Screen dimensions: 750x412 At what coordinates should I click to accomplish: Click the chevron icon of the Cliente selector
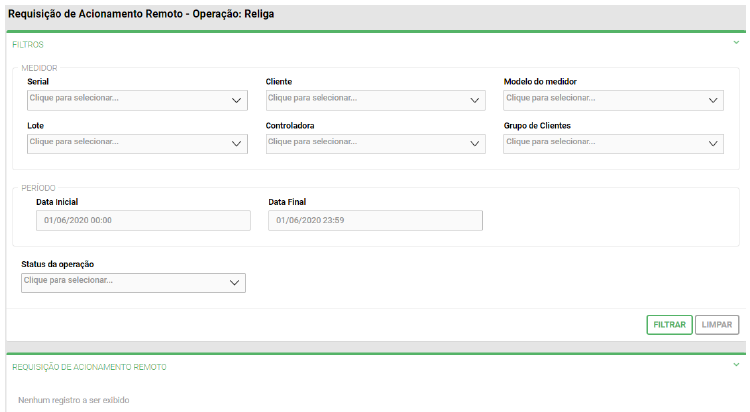[x=475, y=100]
